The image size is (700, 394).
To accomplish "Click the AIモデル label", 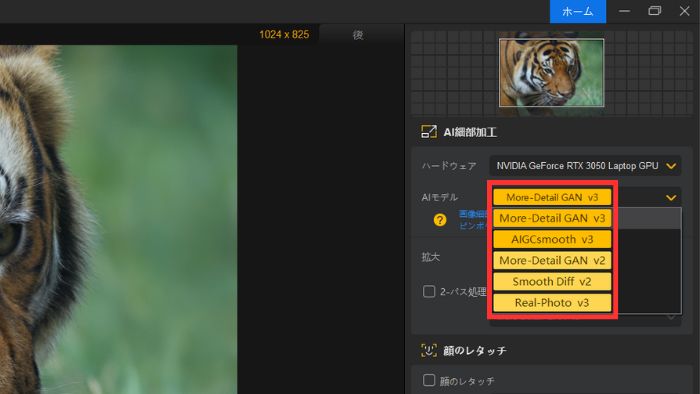I will (440, 197).
